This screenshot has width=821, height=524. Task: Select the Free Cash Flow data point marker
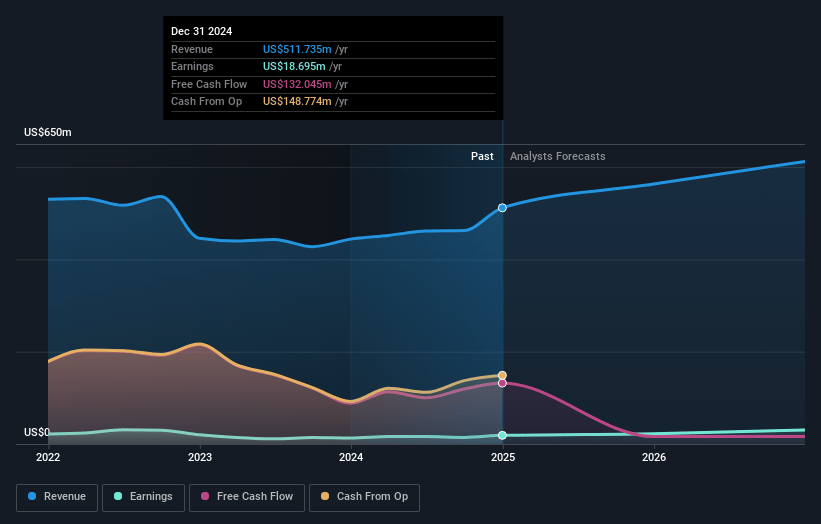pos(502,383)
